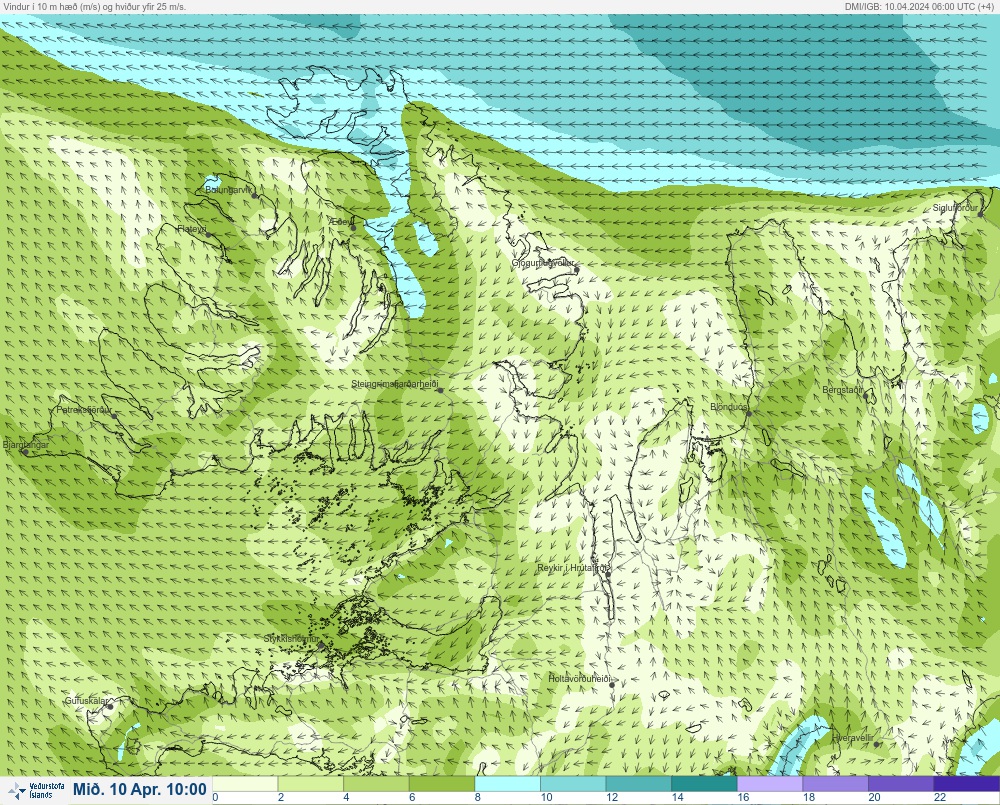The width and height of the screenshot is (1000, 805).
Task: Click the Blönduós station label
Action: point(729,407)
